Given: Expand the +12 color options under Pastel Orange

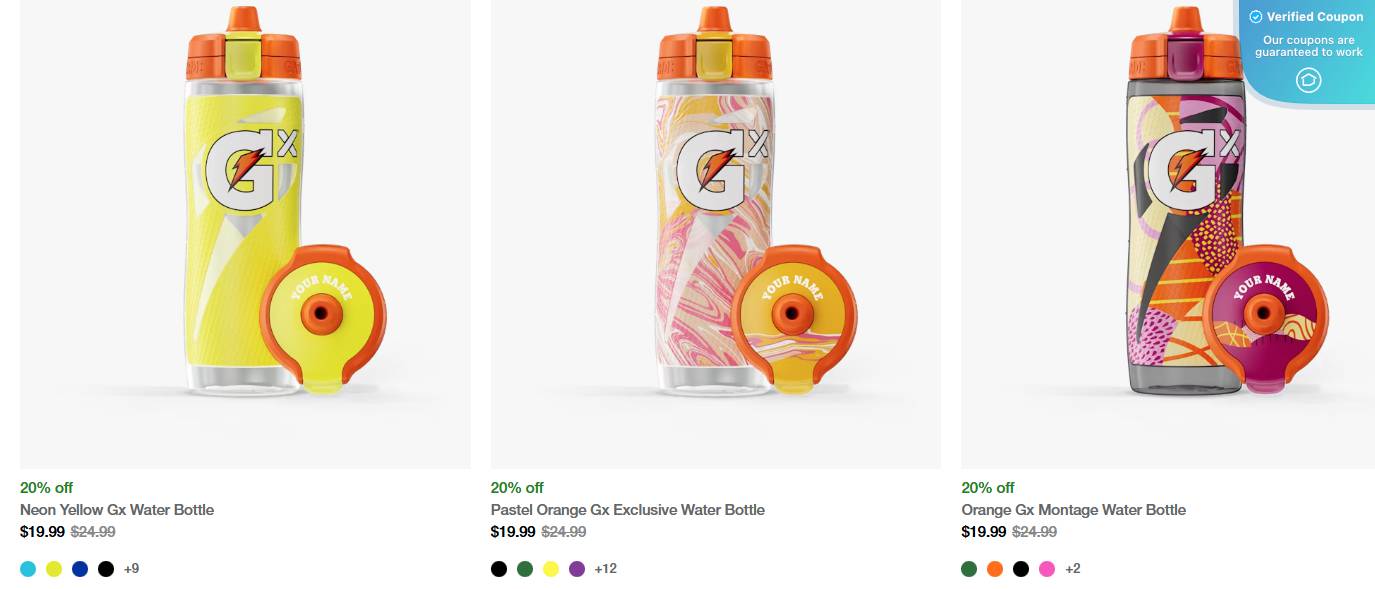Looking at the screenshot, I should 605,568.
